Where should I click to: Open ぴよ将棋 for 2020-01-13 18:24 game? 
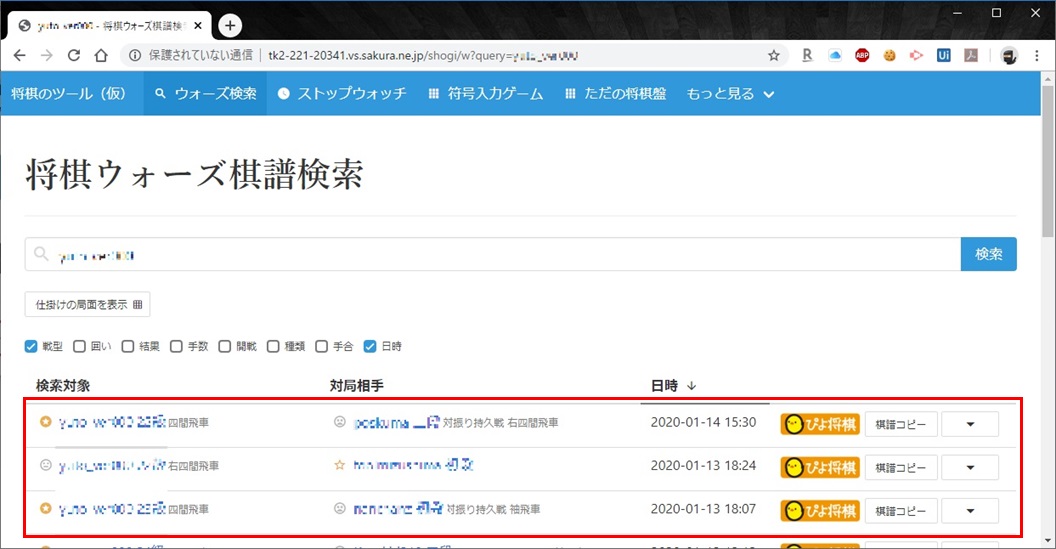click(820, 467)
